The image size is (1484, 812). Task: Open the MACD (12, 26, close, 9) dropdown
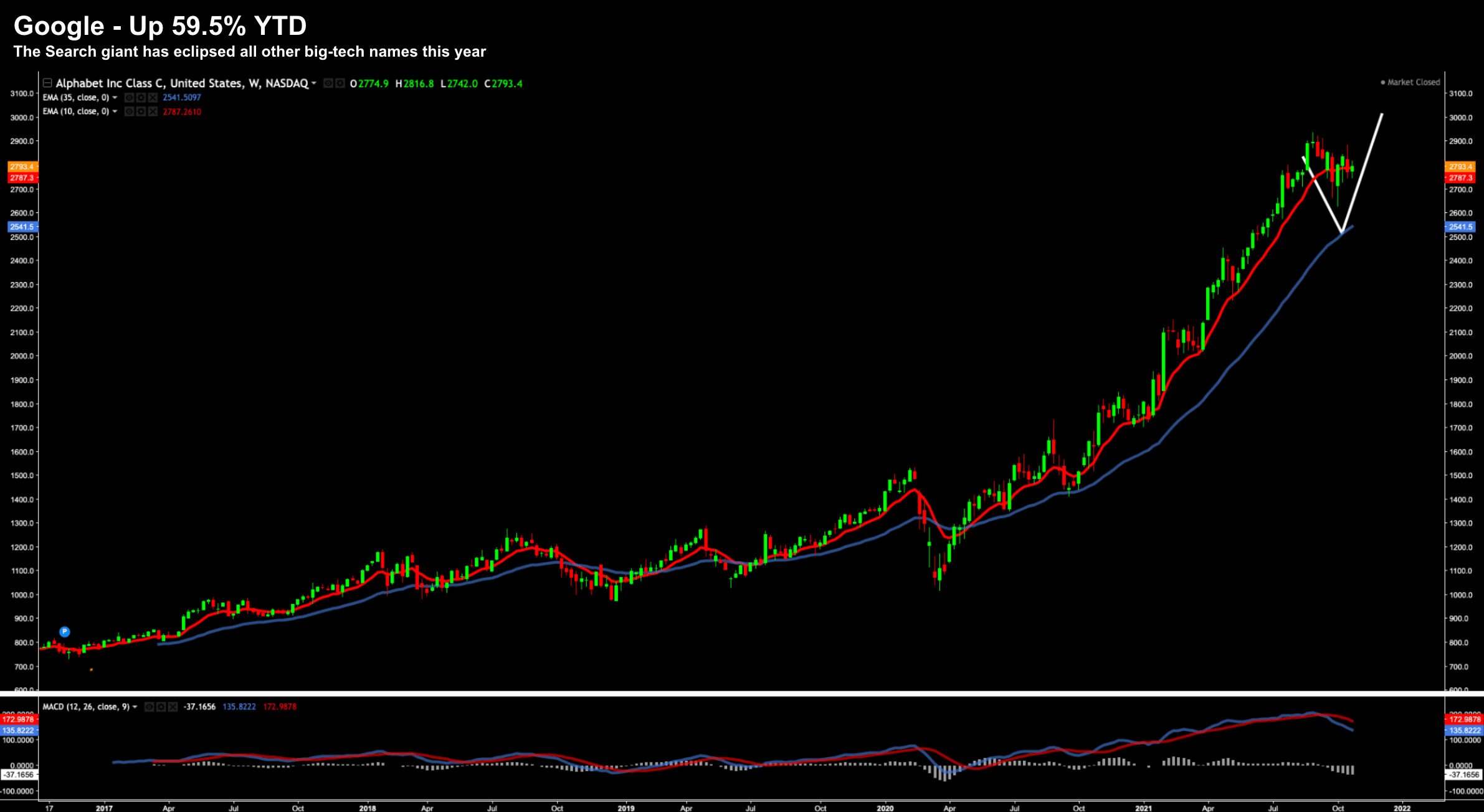tap(135, 707)
